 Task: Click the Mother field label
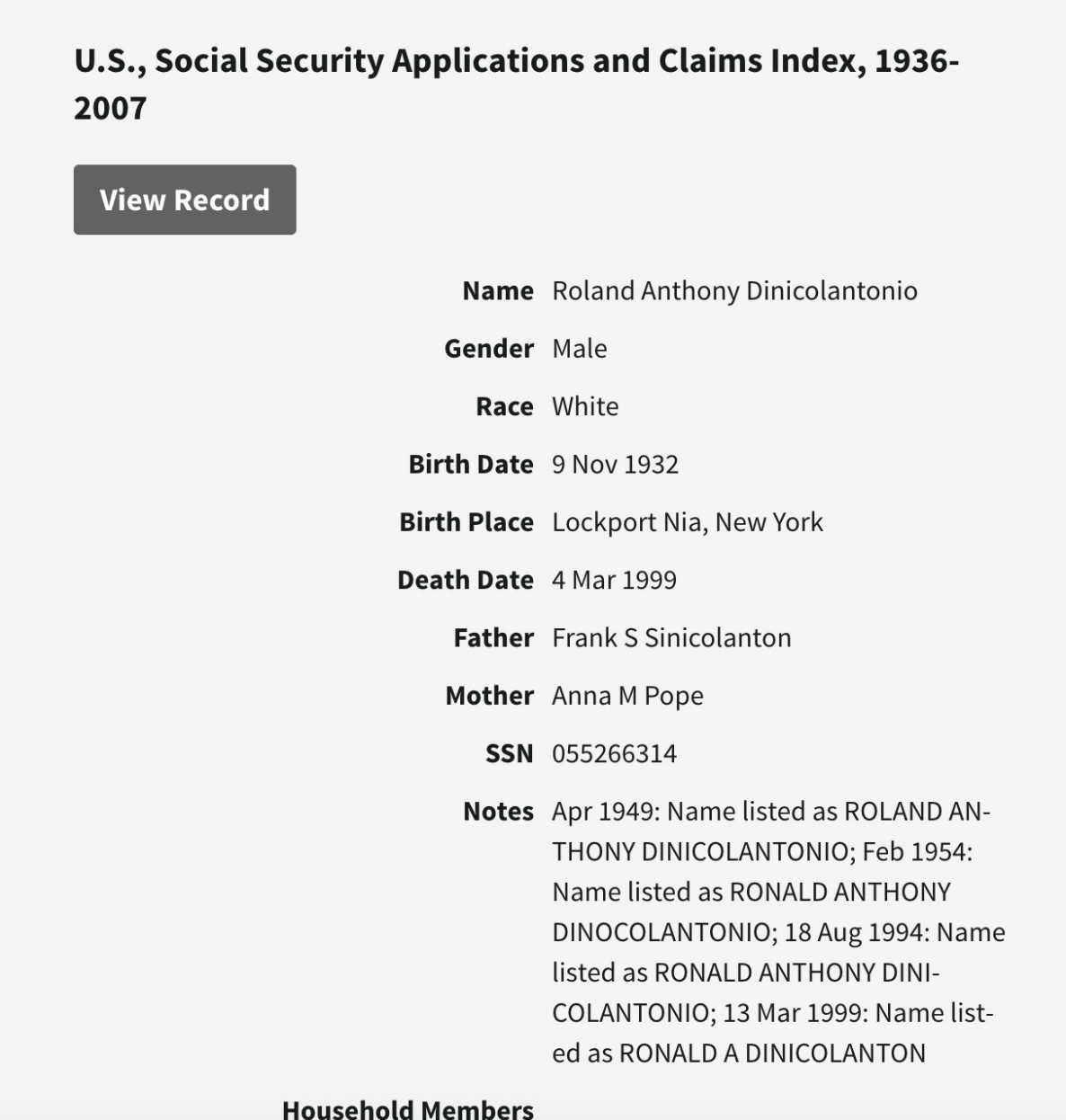coord(490,696)
